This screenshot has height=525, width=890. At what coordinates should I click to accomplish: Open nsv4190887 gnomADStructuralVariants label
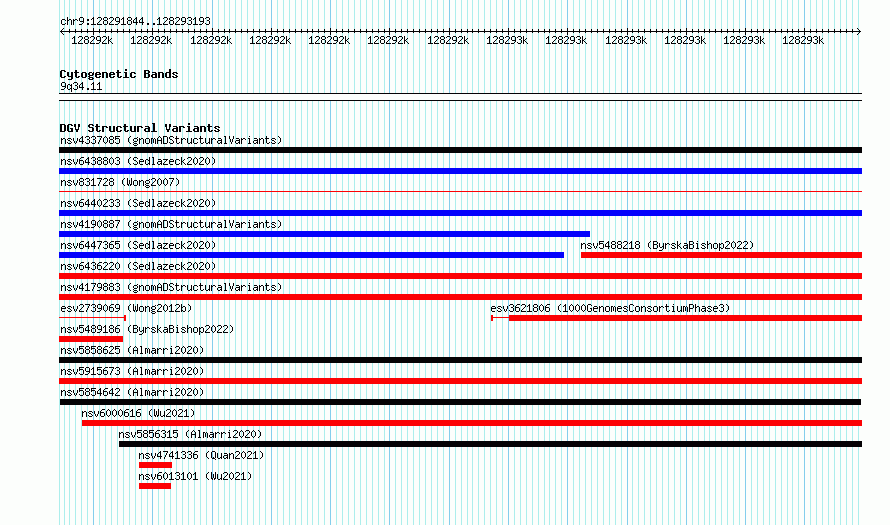click(x=171, y=224)
